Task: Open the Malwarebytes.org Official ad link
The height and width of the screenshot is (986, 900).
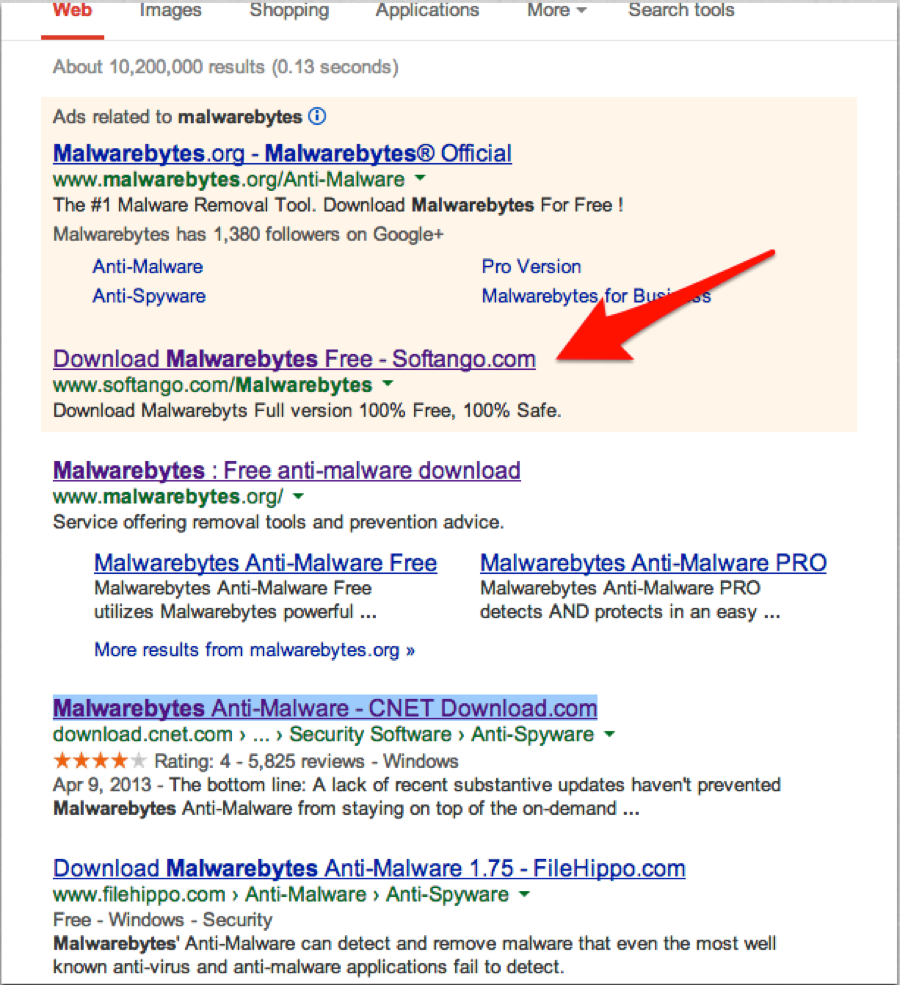Action: click(x=282, y=154)
